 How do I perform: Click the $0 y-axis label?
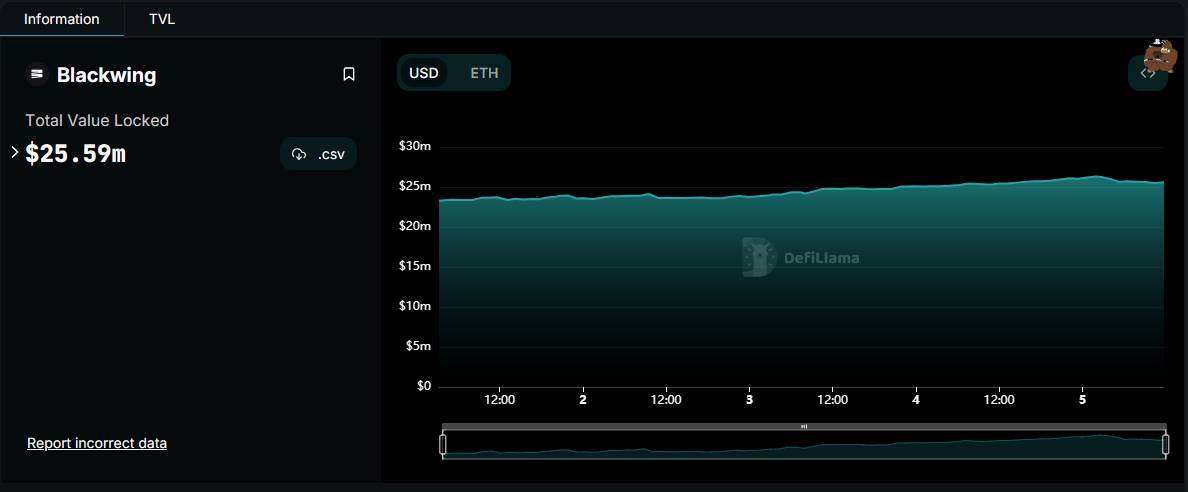[x=424, y=386]
